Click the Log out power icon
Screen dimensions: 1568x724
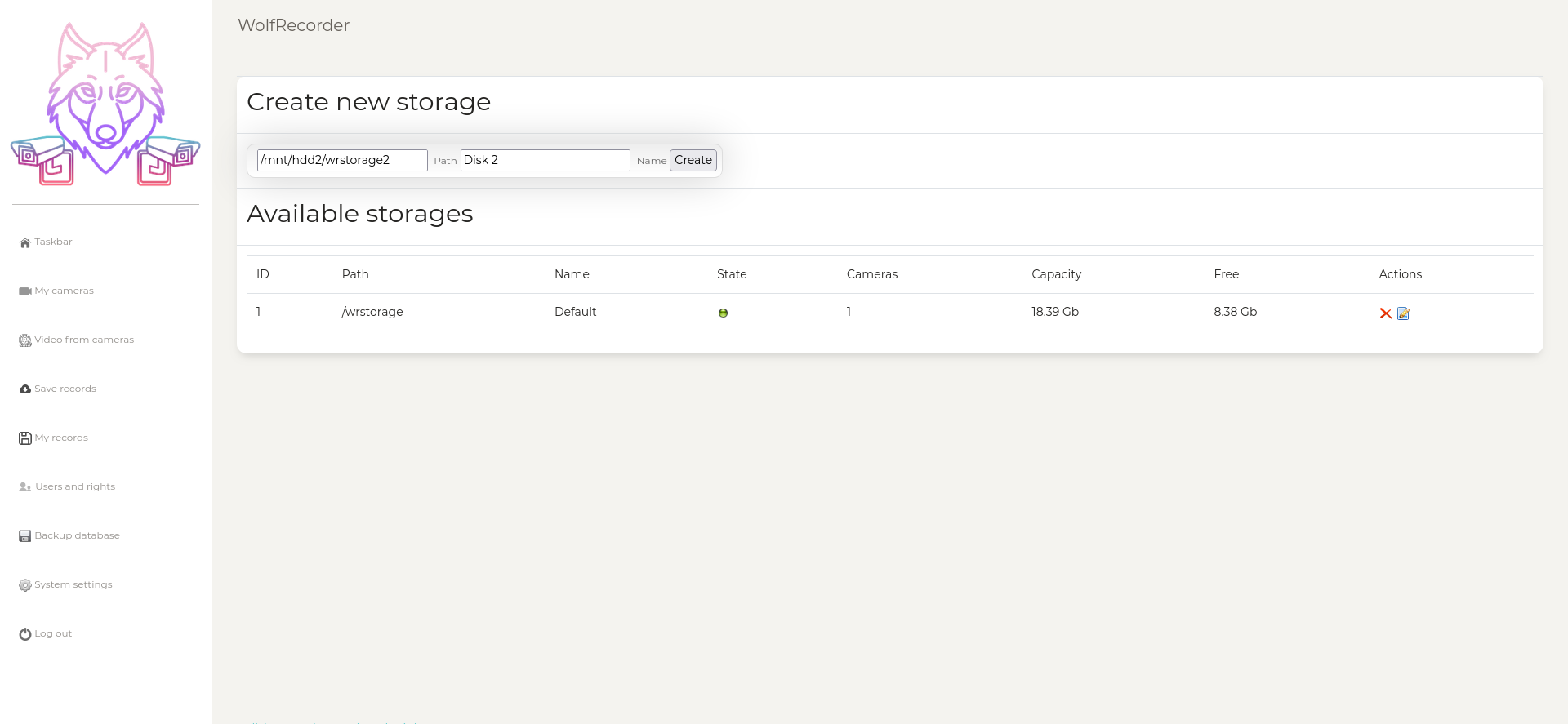(x=25, y=634)
